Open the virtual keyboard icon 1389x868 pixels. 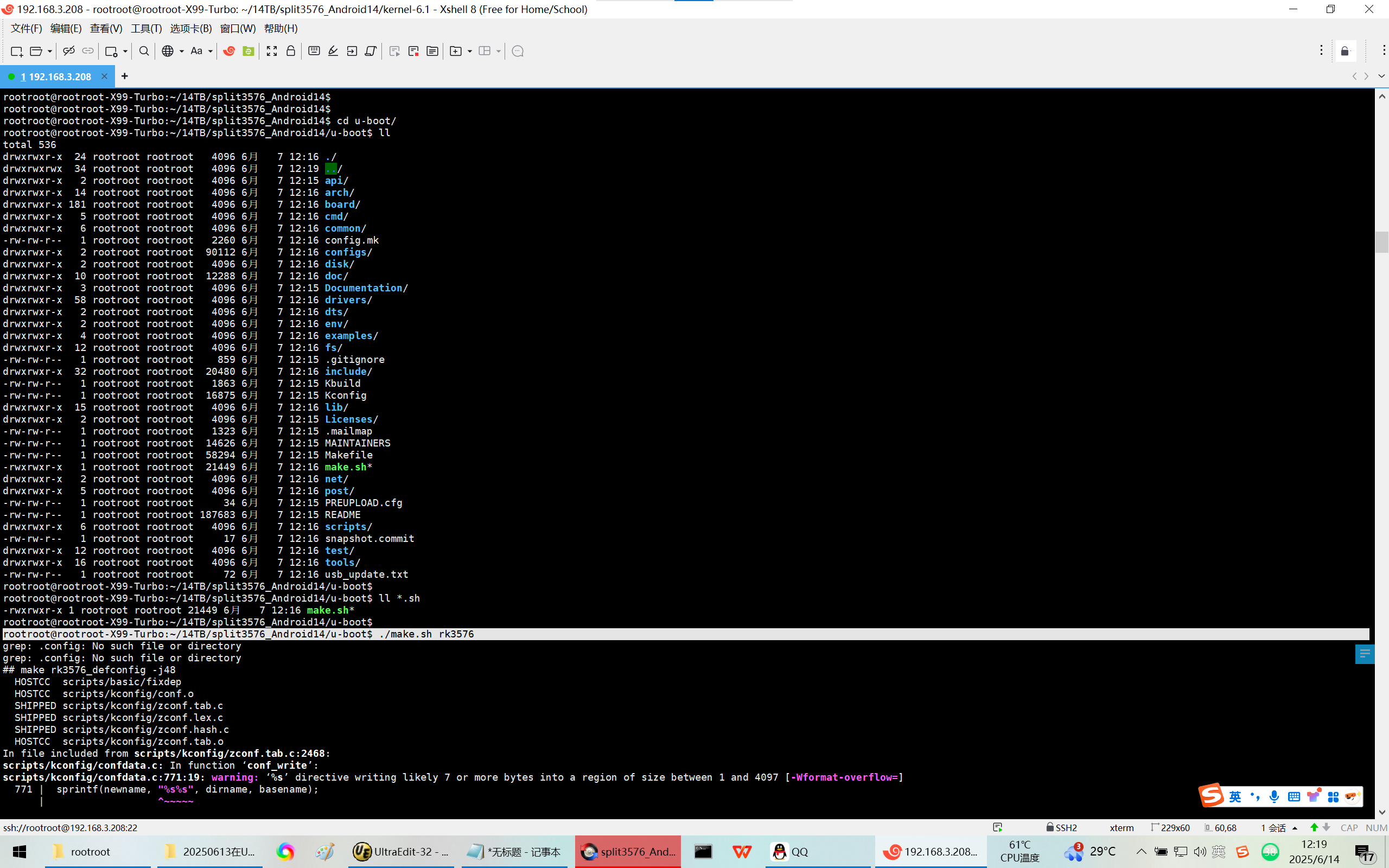(314, 51)
